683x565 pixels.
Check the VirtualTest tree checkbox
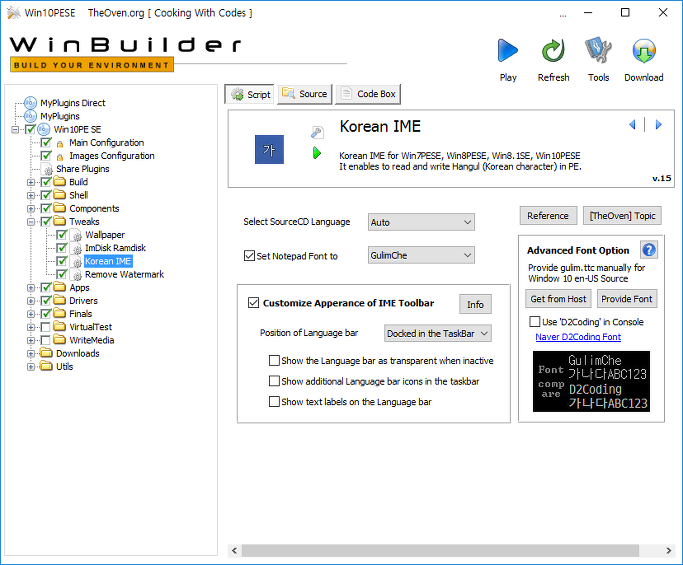pyautogui.click(x=46, y=327)
